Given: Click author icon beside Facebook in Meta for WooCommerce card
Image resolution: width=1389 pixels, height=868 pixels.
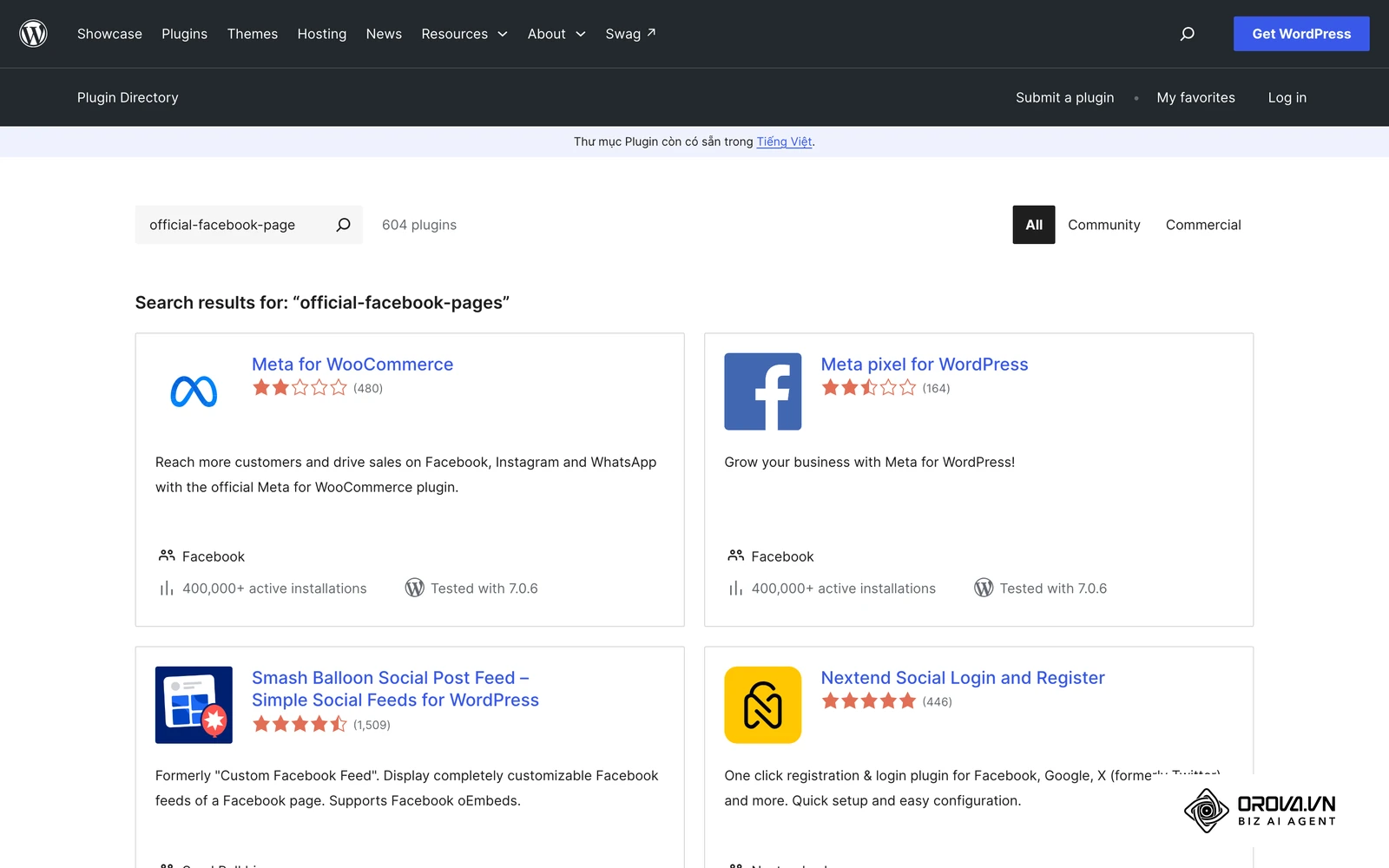Looking at the screenshot, I should point(167,556).
